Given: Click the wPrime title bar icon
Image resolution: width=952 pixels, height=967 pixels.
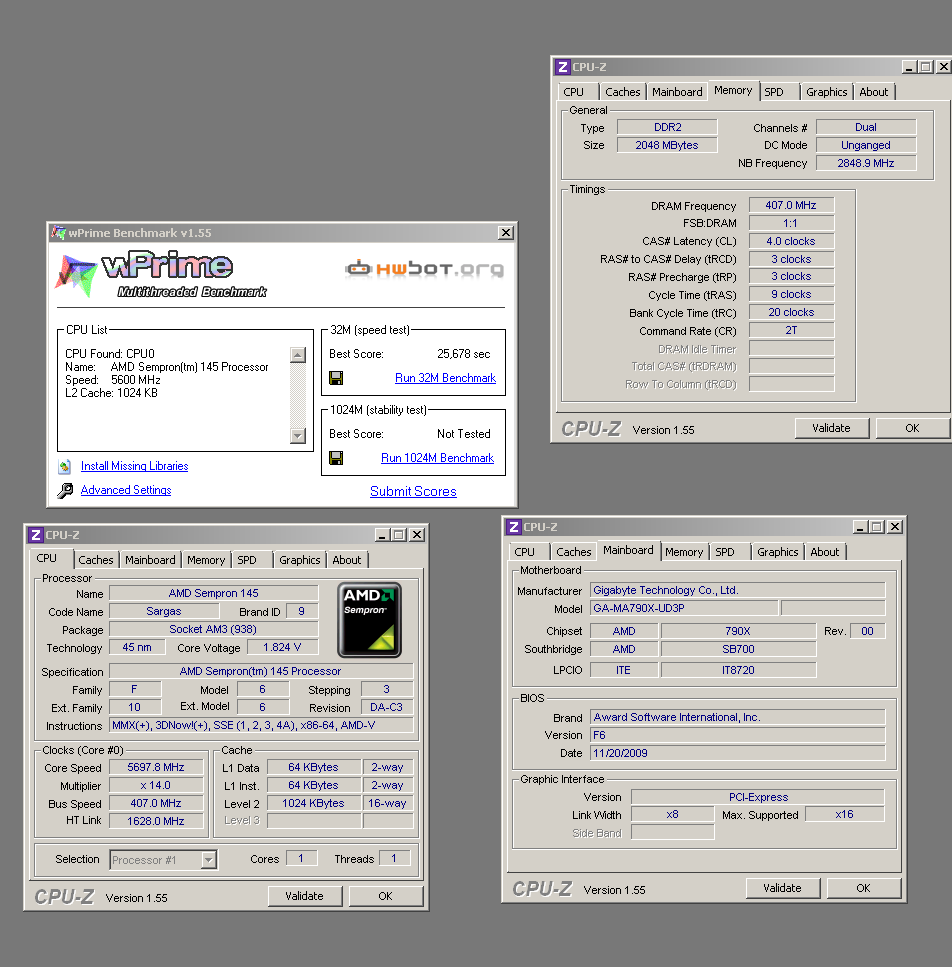Looking at the screenshot, I should pos(59,232).
